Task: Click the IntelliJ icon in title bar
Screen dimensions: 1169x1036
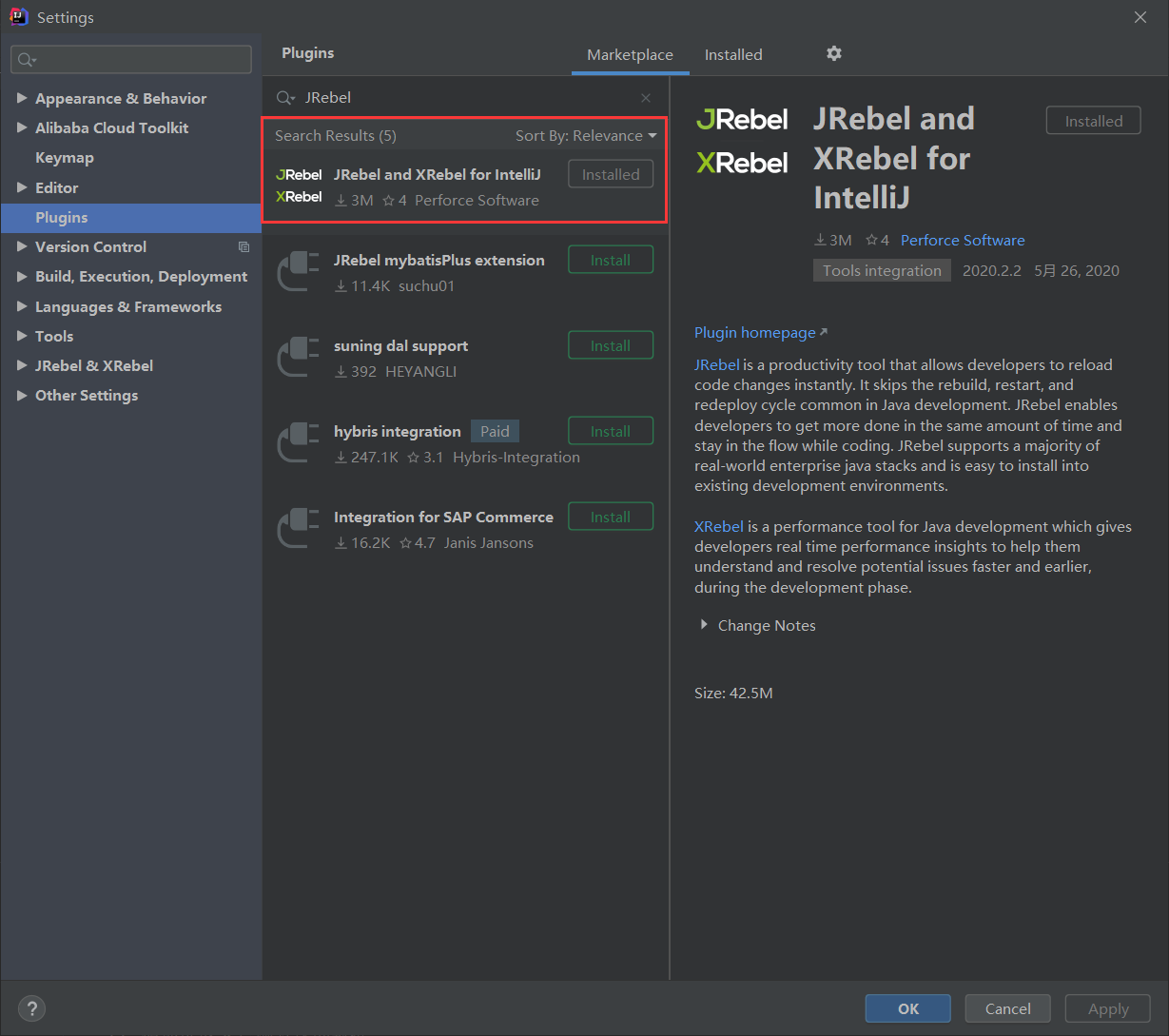Action: (18, 17)
